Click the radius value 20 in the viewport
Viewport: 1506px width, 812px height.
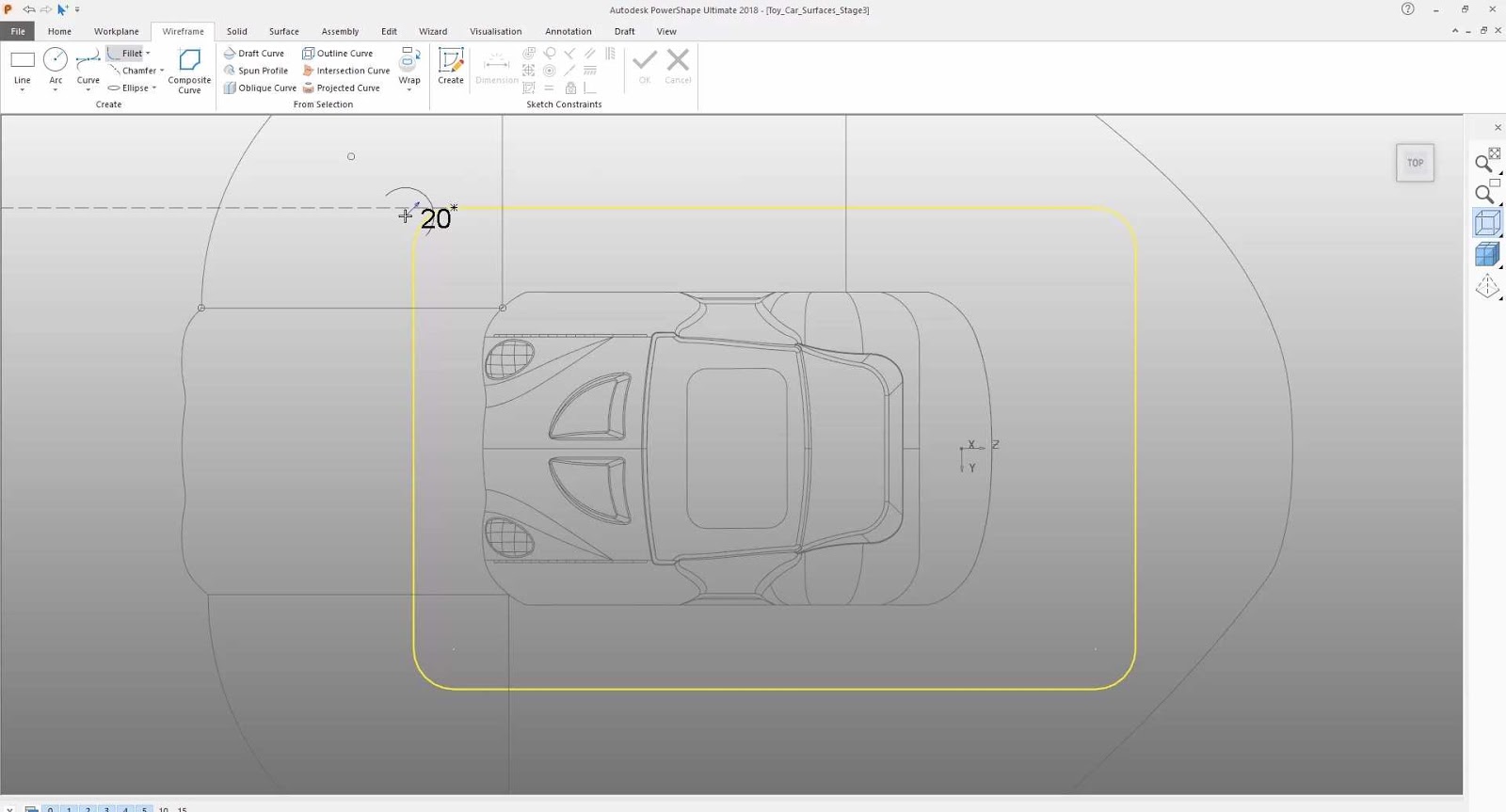(x=436, y=218)
